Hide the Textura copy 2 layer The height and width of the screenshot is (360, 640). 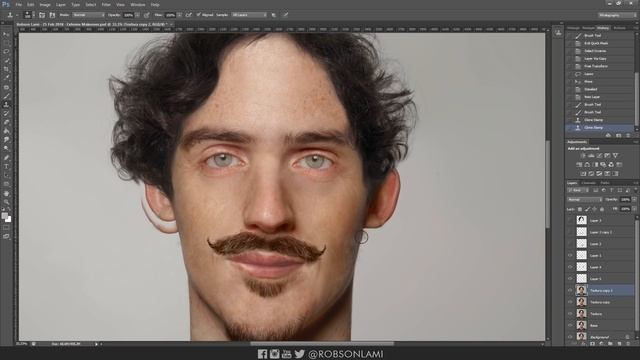[570, 290]
